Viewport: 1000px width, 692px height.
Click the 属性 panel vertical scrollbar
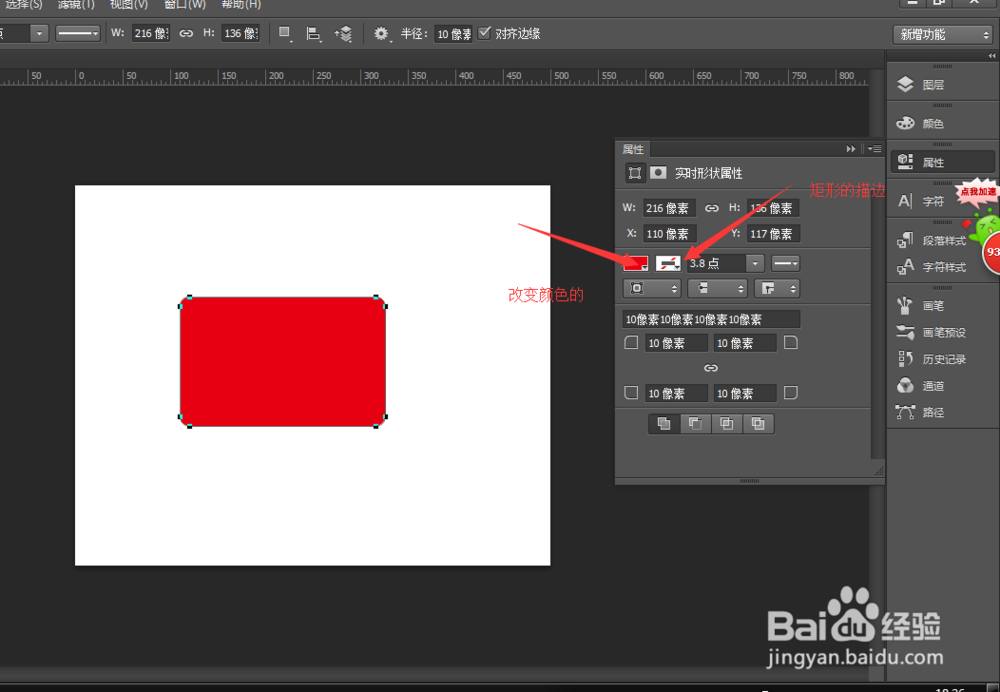[878, 306]
